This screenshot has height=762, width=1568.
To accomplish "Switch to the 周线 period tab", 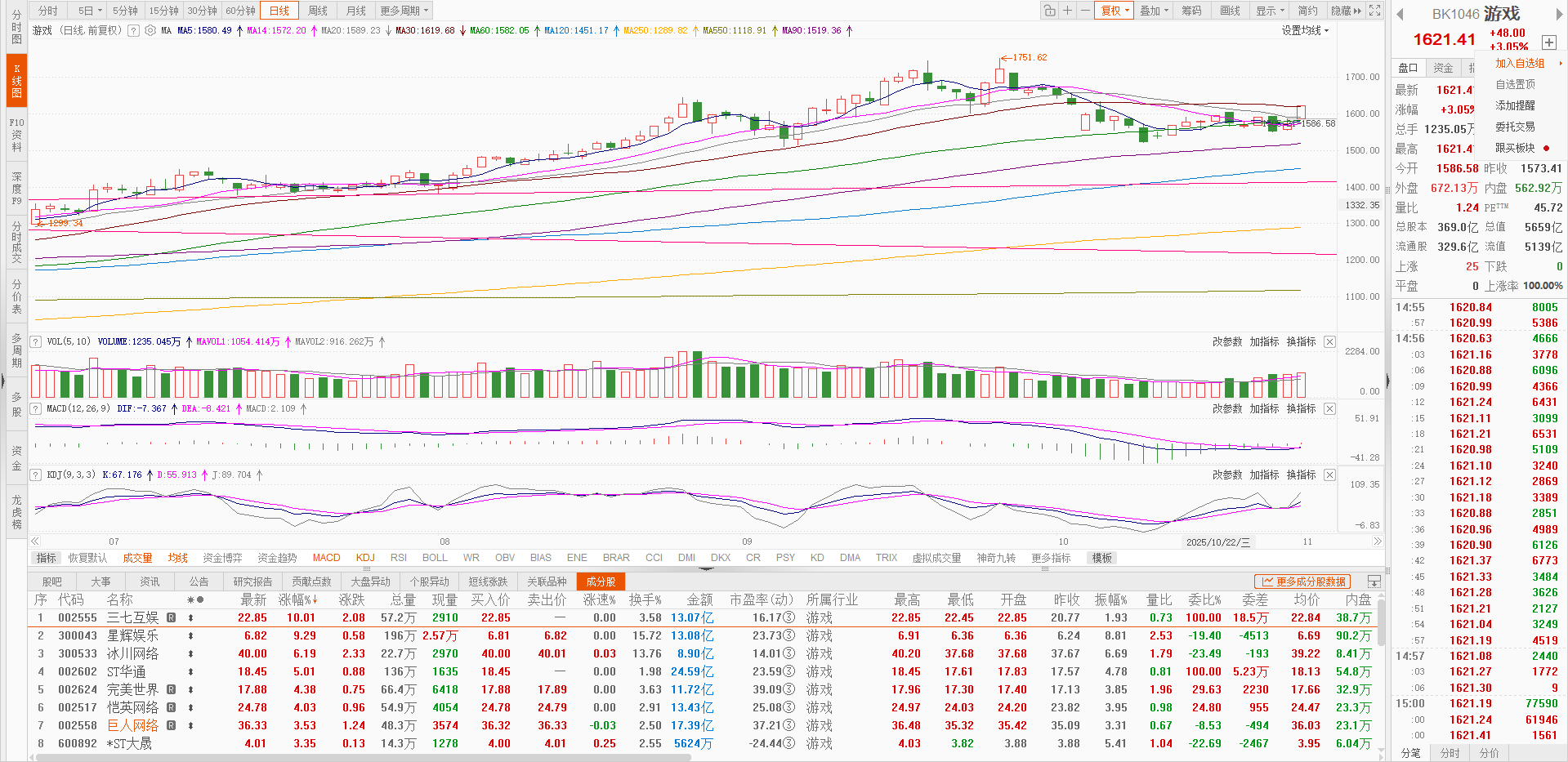I will pyautogui.click(x=318, y=11).
